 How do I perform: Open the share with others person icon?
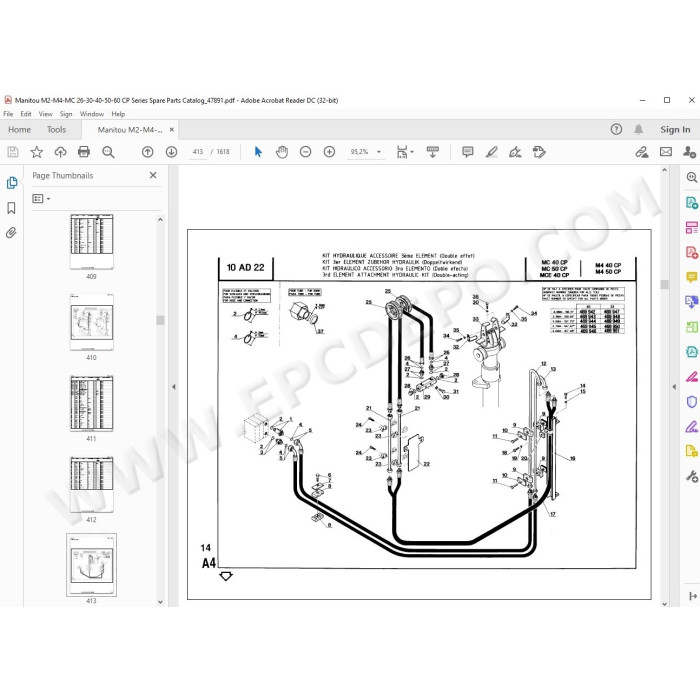point(689,152)
